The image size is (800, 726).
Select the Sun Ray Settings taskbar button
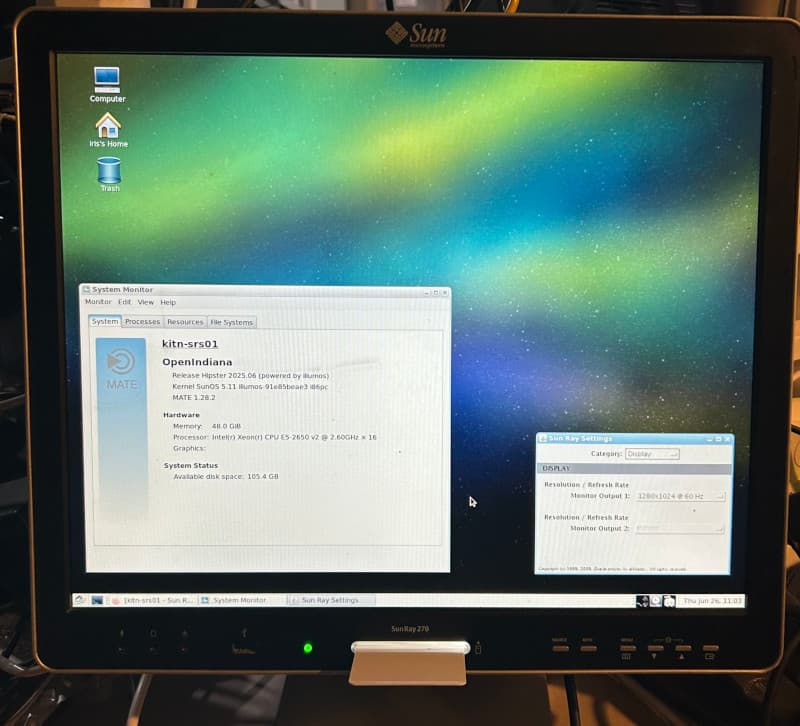pyautogui.click(x=330, y=600)
